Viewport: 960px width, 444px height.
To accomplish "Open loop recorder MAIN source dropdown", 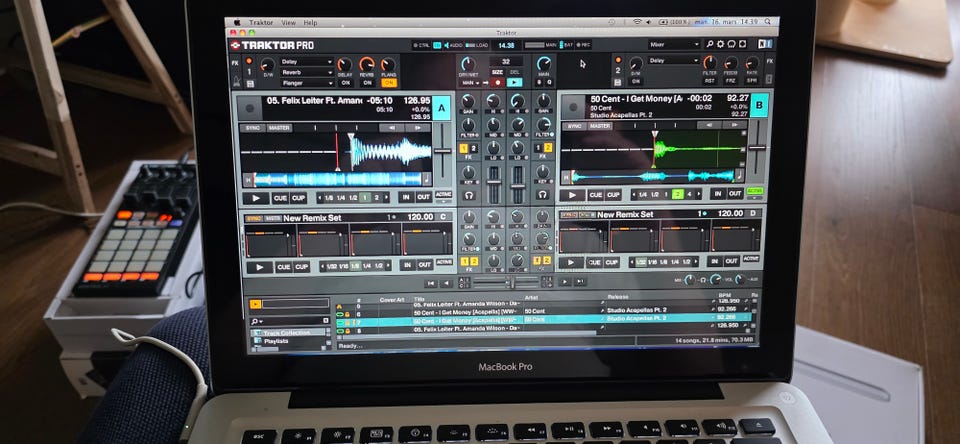I will (x=470, y=83).
